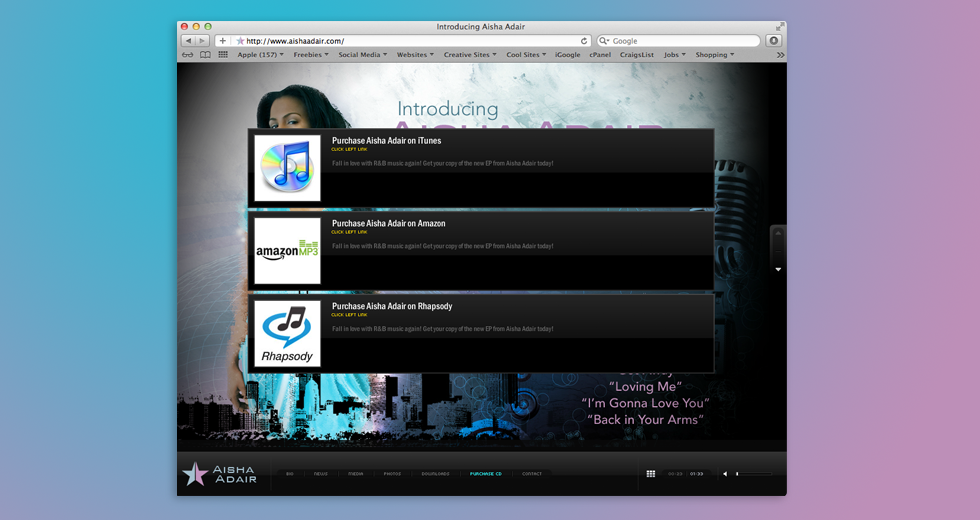Go forward with Safari's forward arrow

click(x=202, y=41)
